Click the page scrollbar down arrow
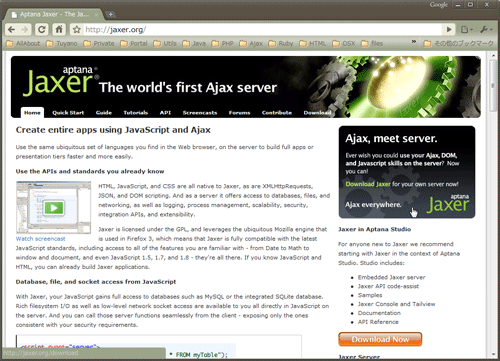Image resolution: width=500 pixels, height=361 pixels. (x=493, y=354)
